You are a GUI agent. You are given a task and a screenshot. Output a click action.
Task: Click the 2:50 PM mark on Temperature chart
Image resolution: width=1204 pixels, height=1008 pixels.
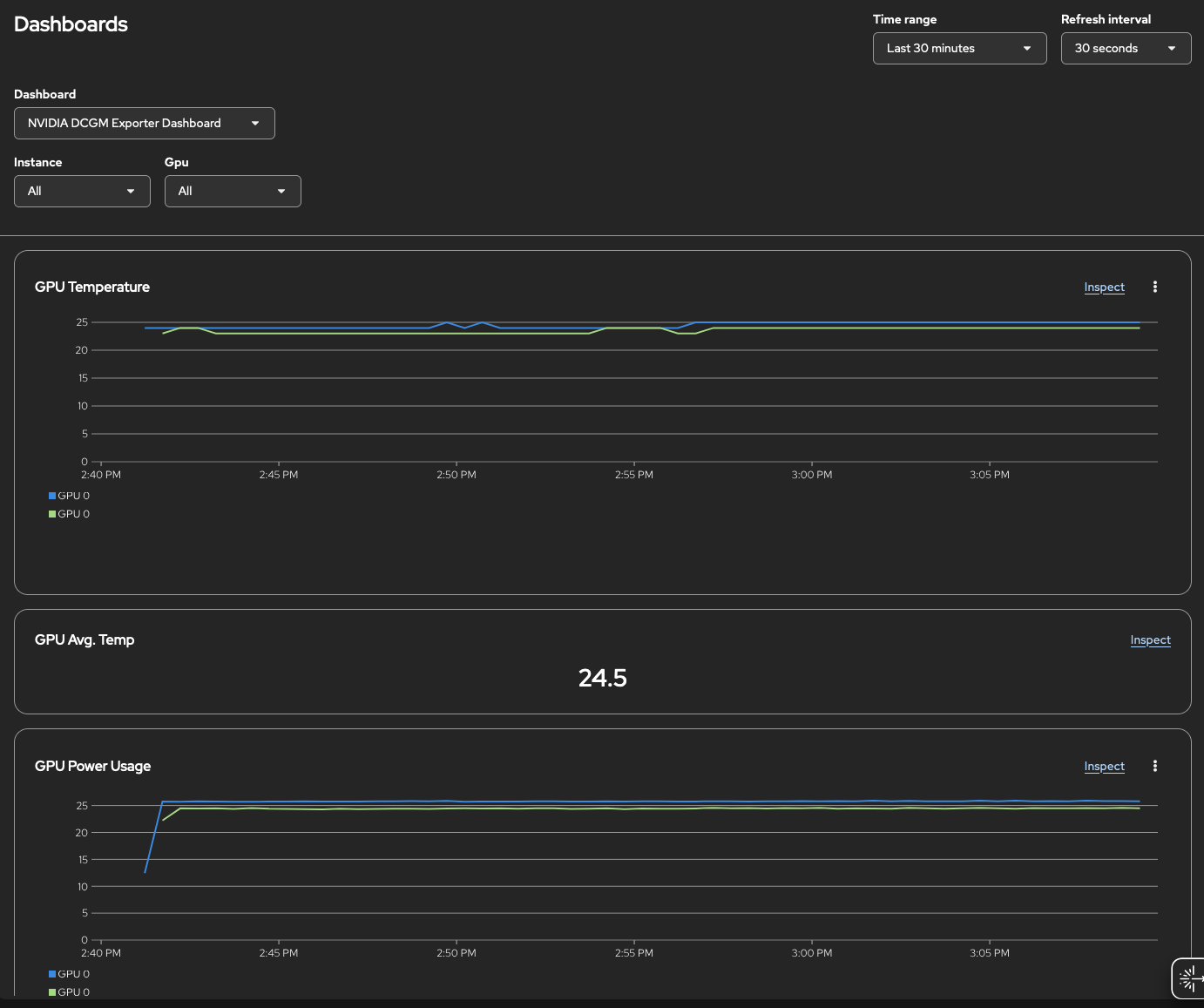(x=457, y=475)
